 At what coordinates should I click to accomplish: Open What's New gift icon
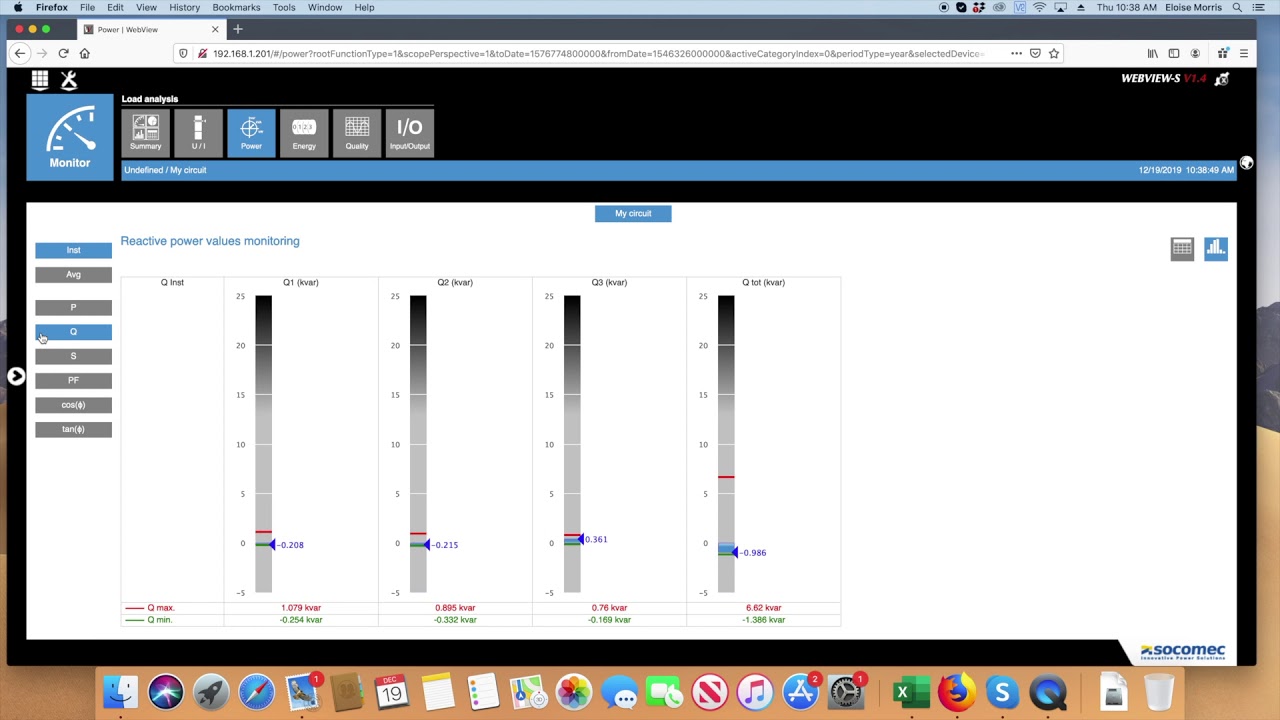coord(1222,53)
